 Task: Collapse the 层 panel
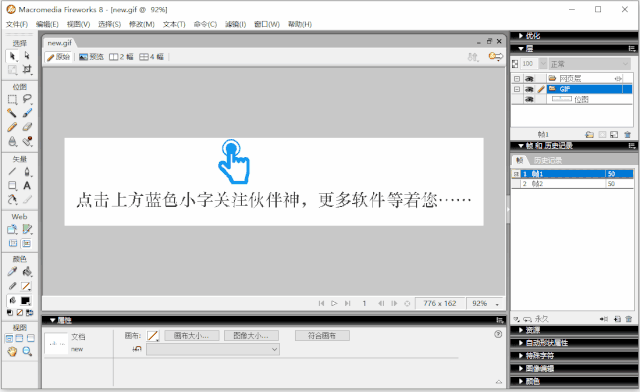click(x=521, y=49)
